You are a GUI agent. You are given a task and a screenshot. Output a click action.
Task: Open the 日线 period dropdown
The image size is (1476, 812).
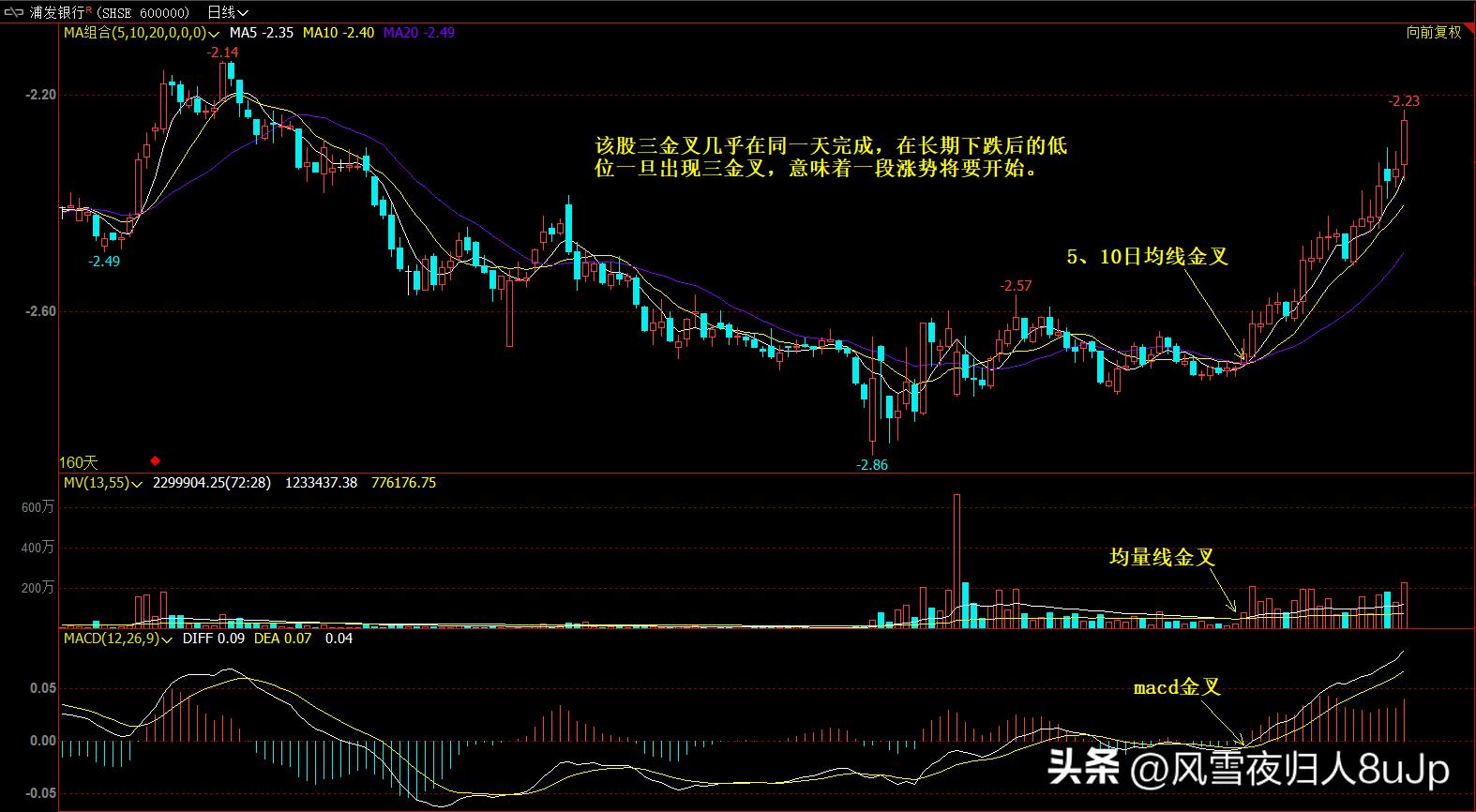point(228,12)
